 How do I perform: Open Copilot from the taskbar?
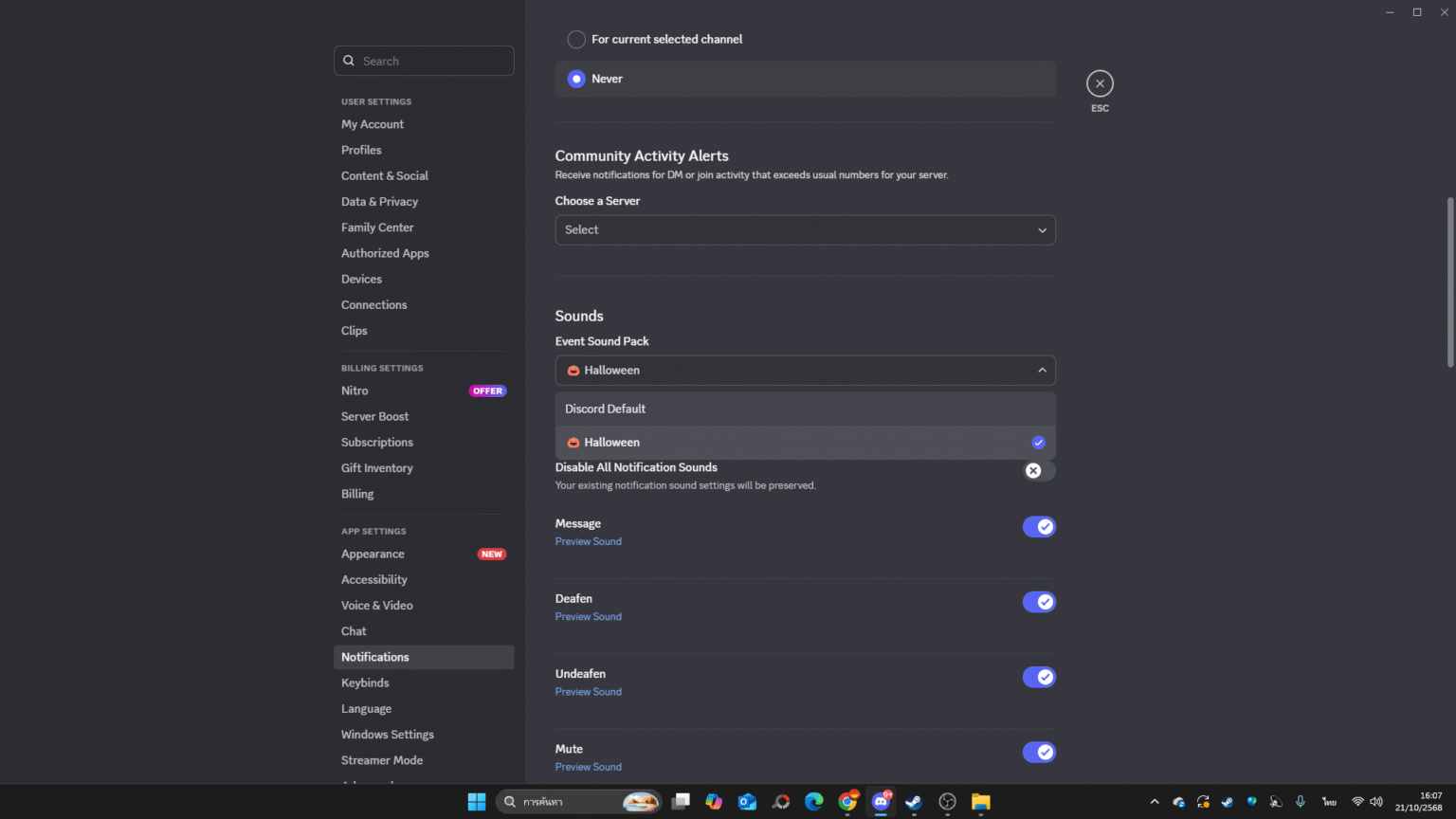pyautogui.click(x=714, y=802)
